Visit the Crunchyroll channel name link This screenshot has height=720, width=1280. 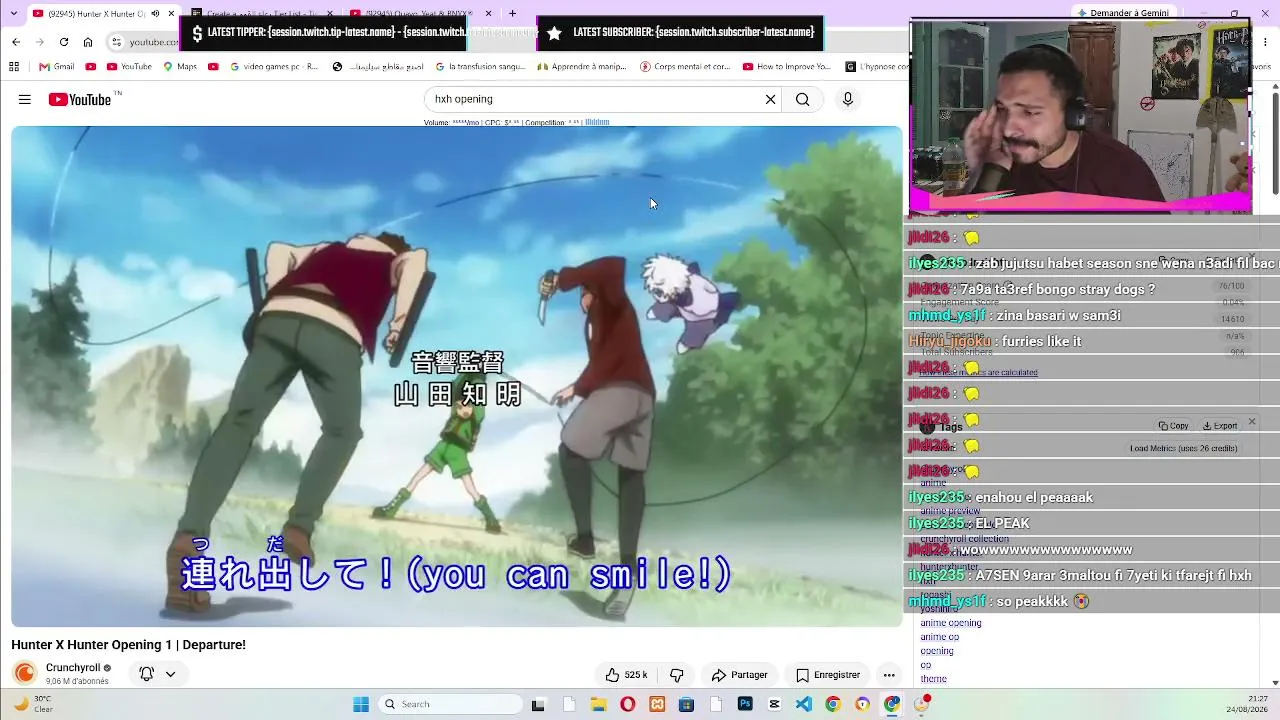[73, 667]
